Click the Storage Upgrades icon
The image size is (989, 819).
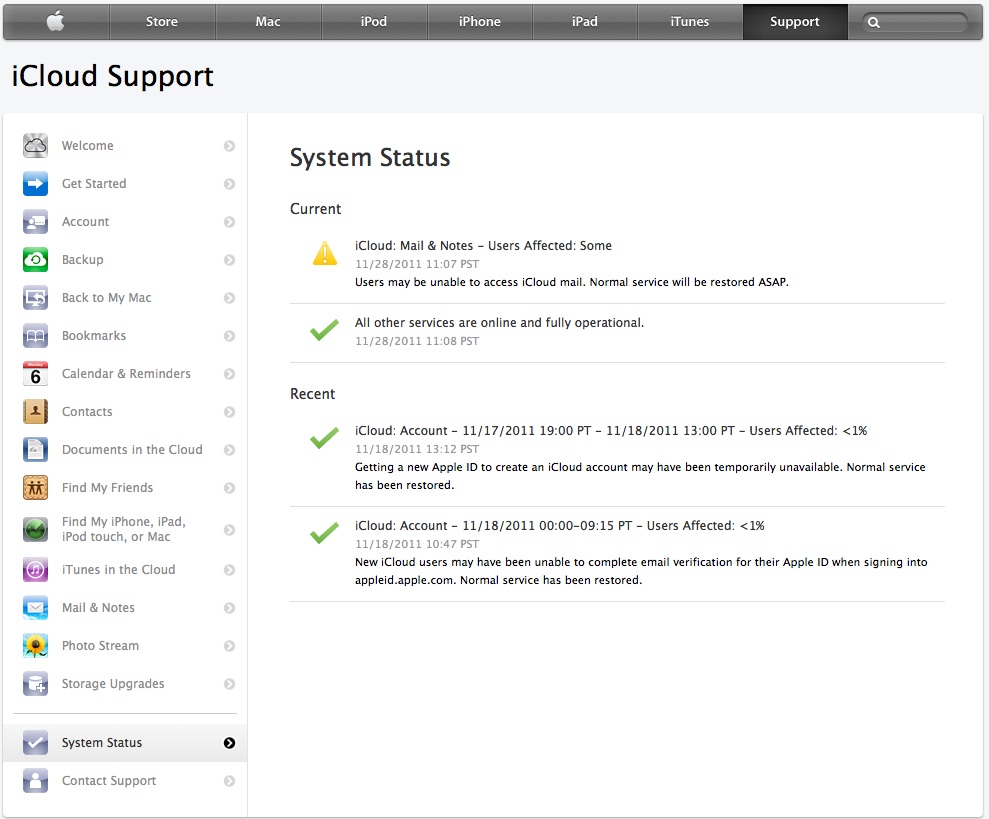(35, 684)
